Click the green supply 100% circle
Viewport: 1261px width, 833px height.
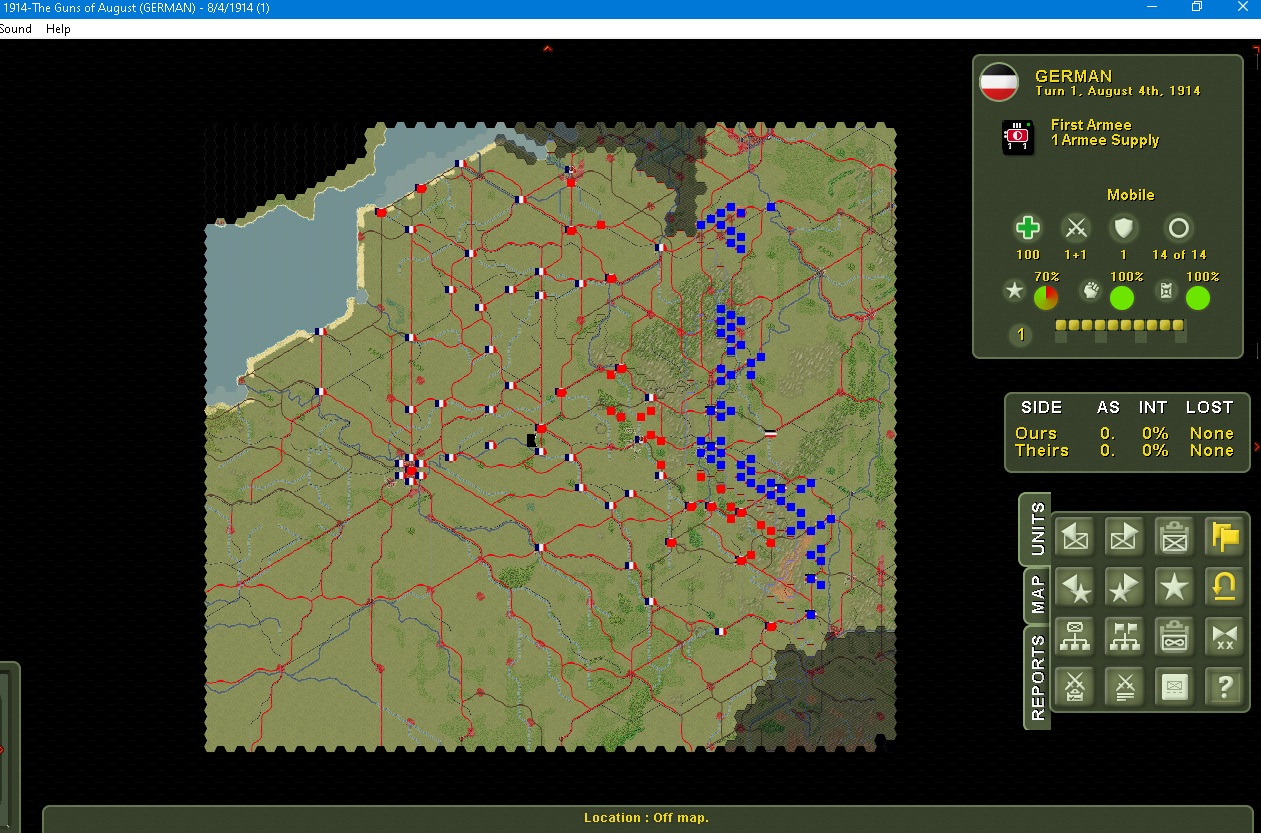(x=1197, y=297)
